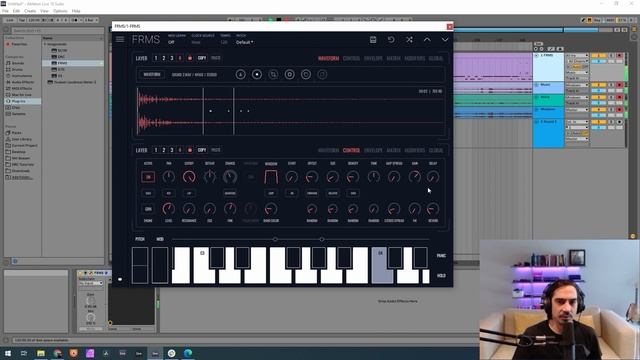This screenshot has width=640, height=360.
Task: Select Drums category in Ableton browser
Action: coord(18,69)
